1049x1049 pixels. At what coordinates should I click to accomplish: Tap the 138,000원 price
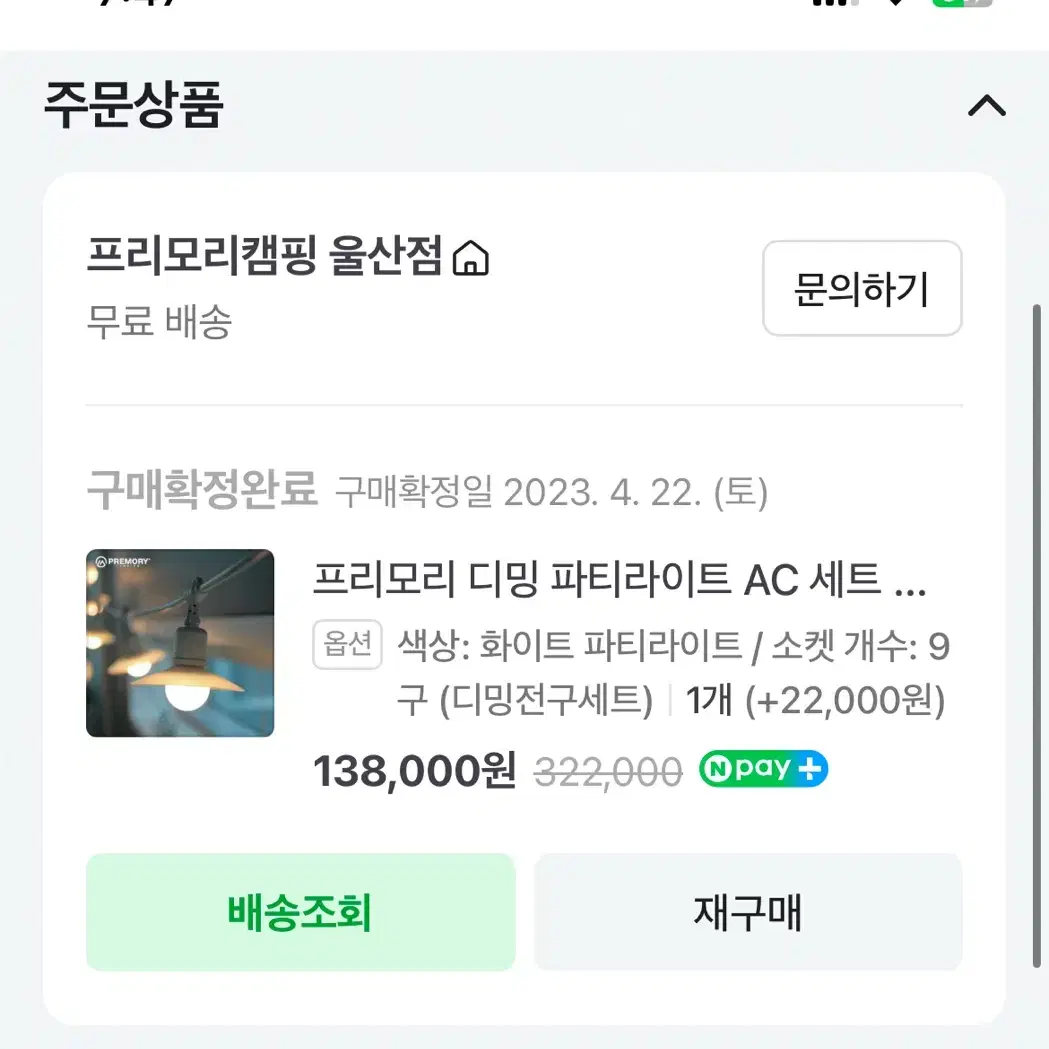click(x=415, y=771)
